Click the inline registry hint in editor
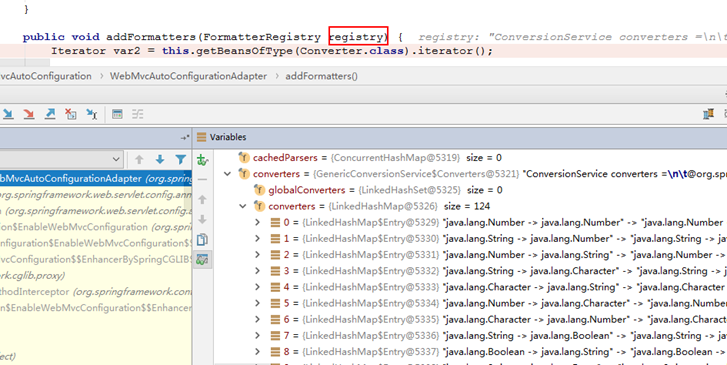The height and width of the screenshot is (365, 727). [573, 37]
